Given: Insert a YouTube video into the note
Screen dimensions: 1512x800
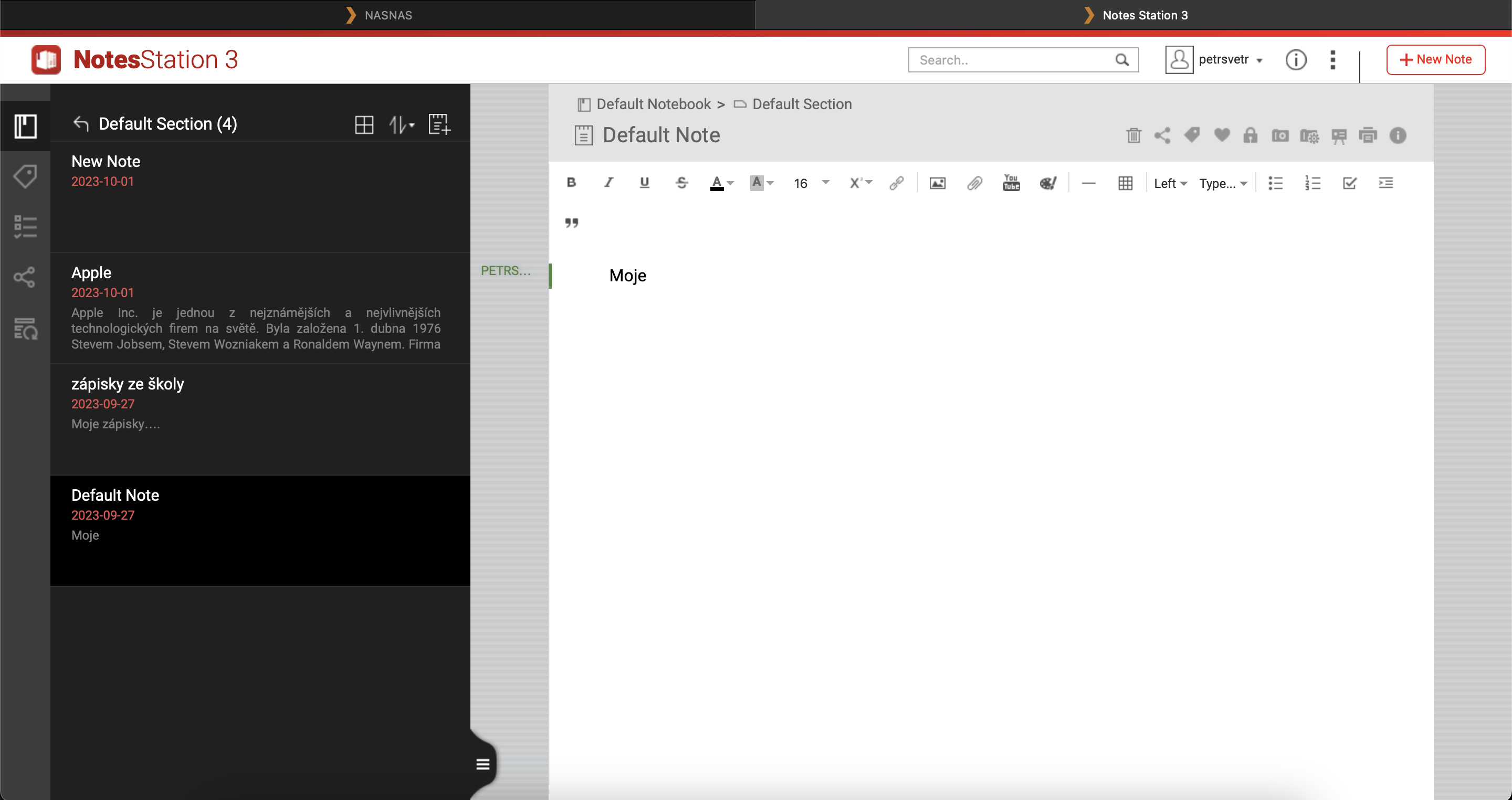Looking at the screenshot, I should click(x=1011, y=183).
